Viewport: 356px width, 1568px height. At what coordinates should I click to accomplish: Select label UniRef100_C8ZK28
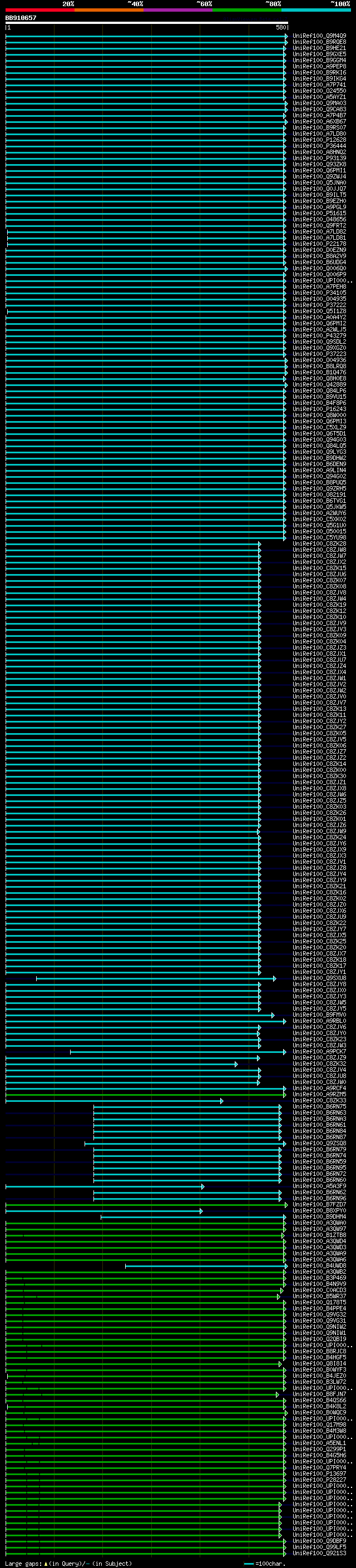click(319, 543)
